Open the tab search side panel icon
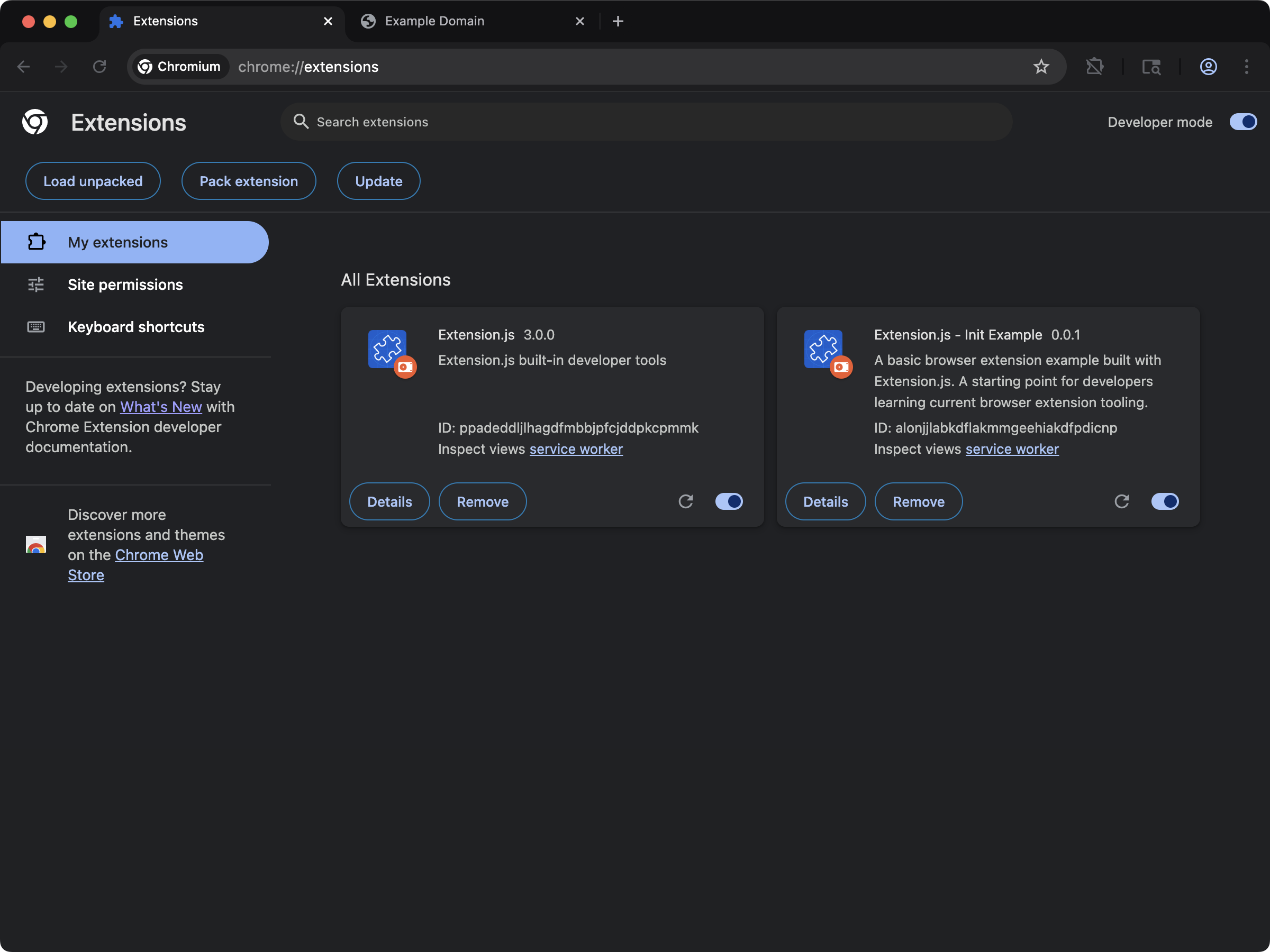The width and height of the screenshot is (1270, 952). (1151, 67)
